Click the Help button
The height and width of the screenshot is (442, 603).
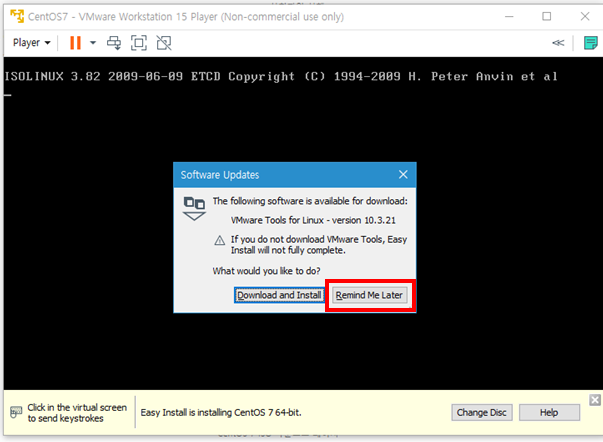pyautogui.click(x=549, y=412)
